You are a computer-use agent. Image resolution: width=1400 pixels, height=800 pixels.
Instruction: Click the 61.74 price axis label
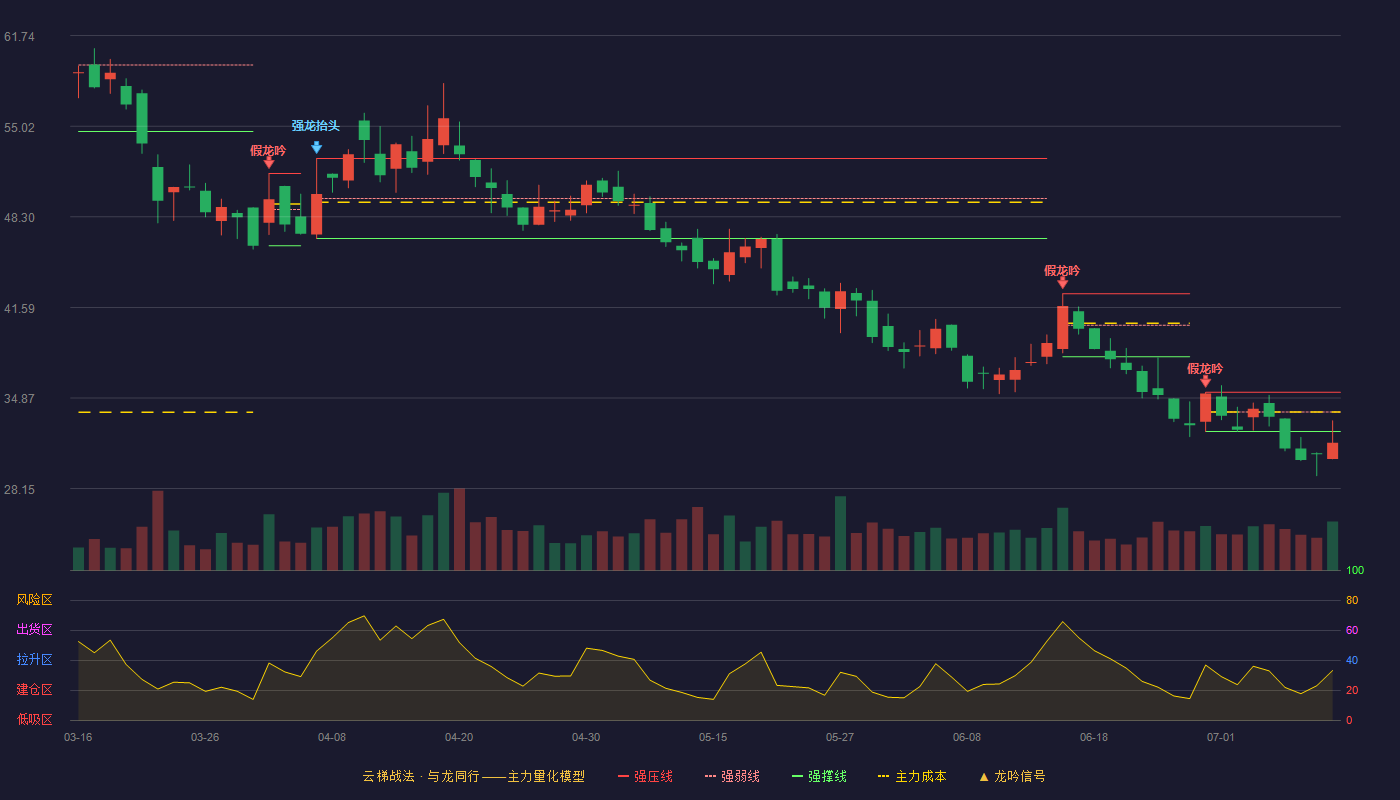(x=19, y=37)
